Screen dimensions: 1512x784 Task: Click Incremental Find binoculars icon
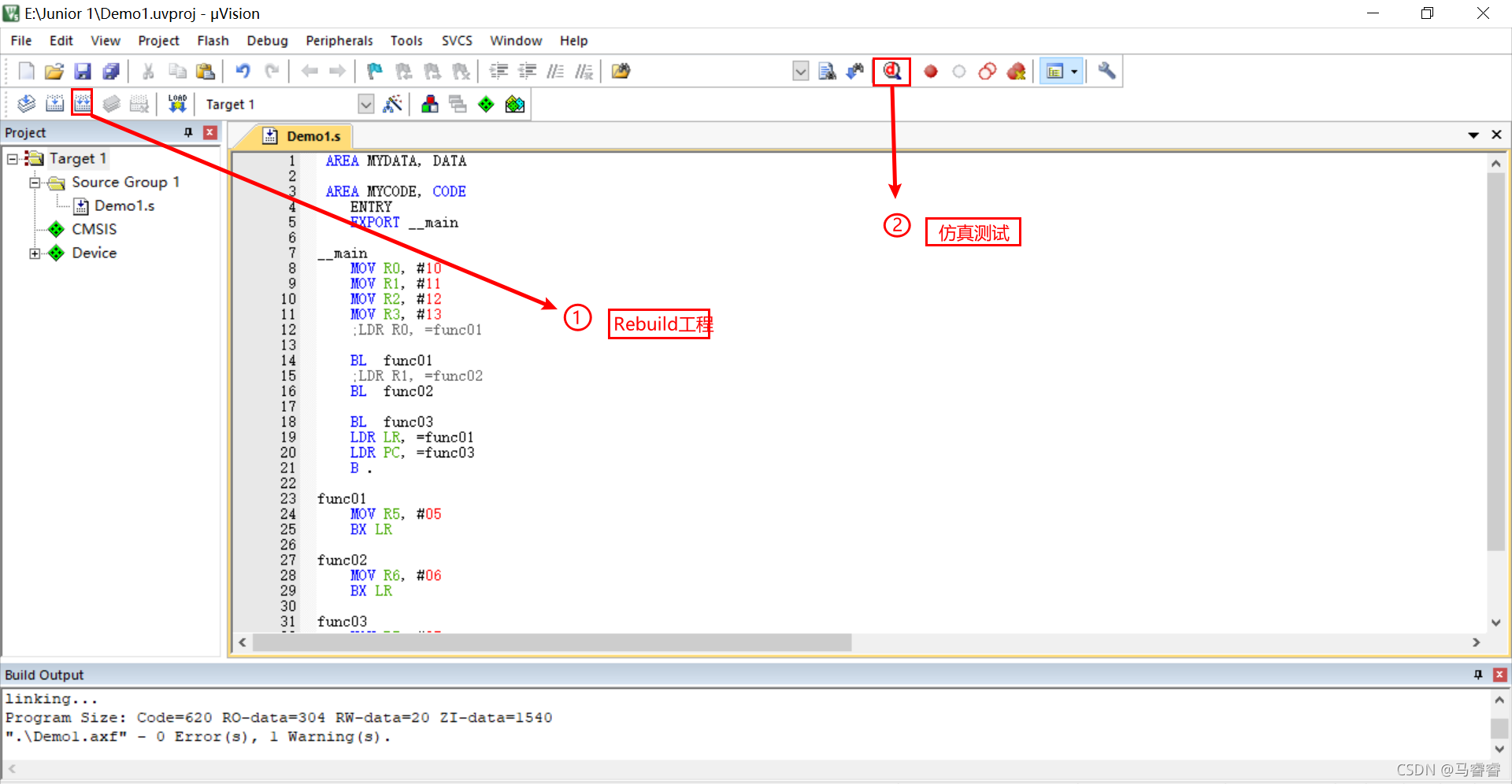click(855, 72)
